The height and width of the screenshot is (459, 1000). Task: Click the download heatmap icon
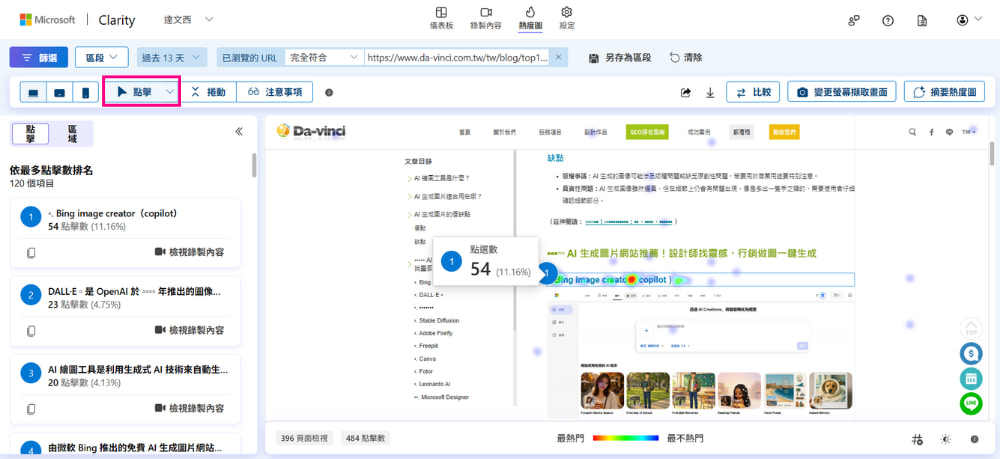[710, 93]
